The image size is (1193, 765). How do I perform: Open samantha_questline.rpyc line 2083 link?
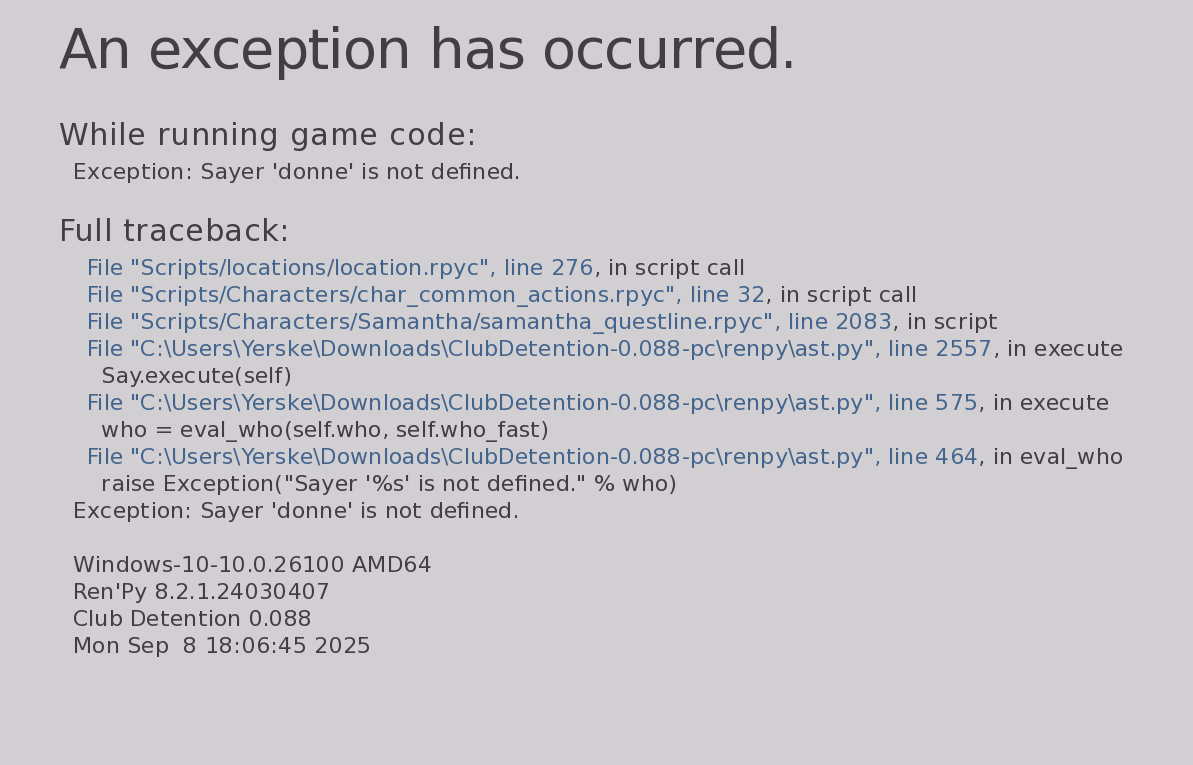pyautogui.click(x=489, y=322)
